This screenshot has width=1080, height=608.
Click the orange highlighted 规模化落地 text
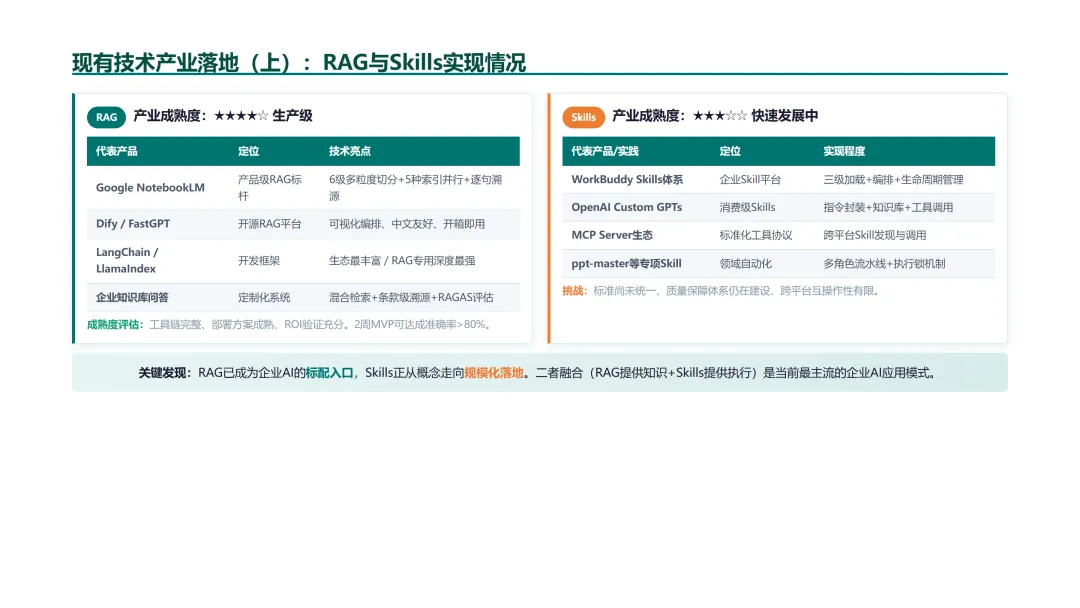pyautogui.click(x=494, y=373)
